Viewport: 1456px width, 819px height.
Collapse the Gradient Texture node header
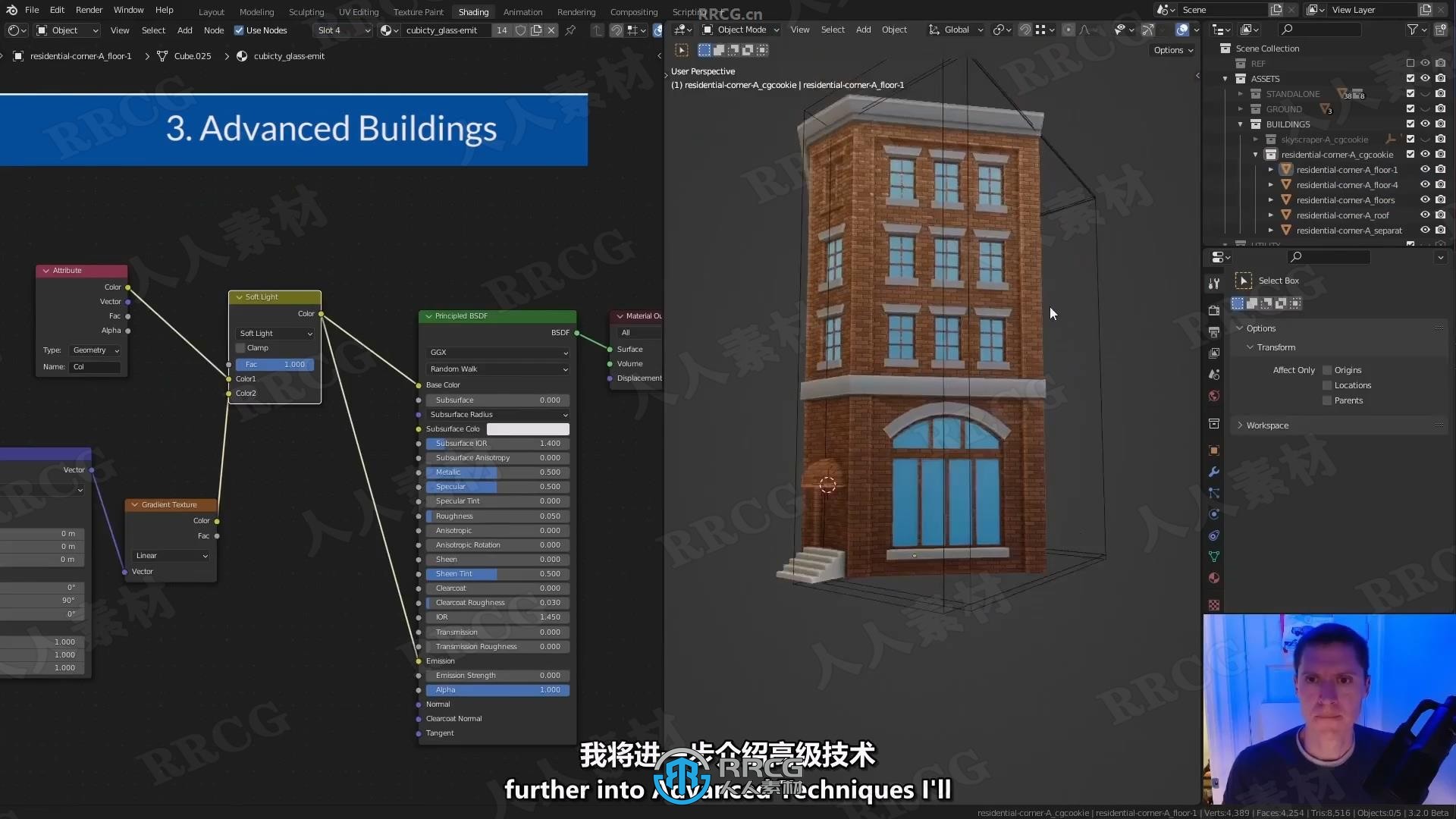[135, 505]
